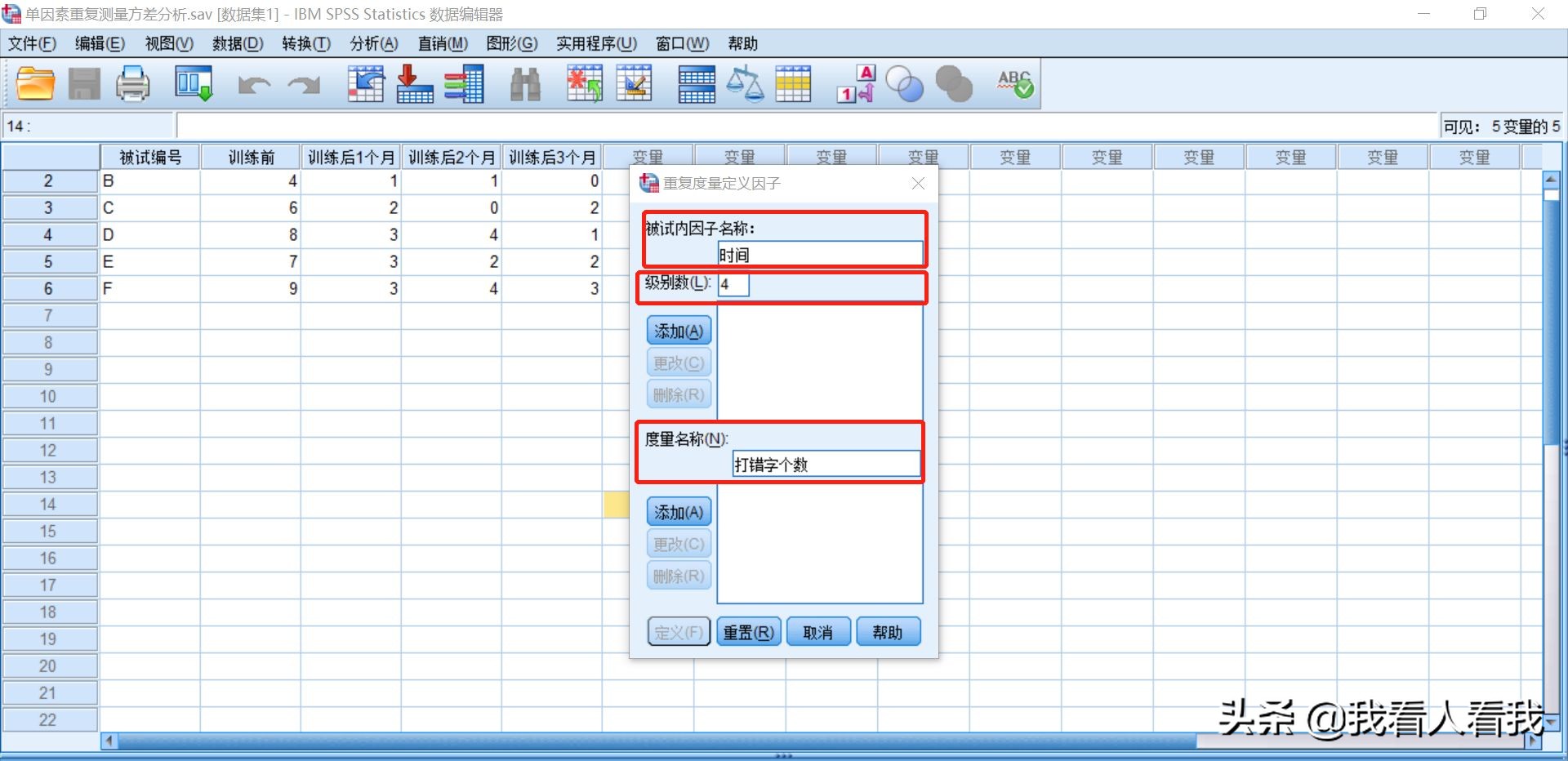Open the 视图(V) menu

tap(169, 44)
